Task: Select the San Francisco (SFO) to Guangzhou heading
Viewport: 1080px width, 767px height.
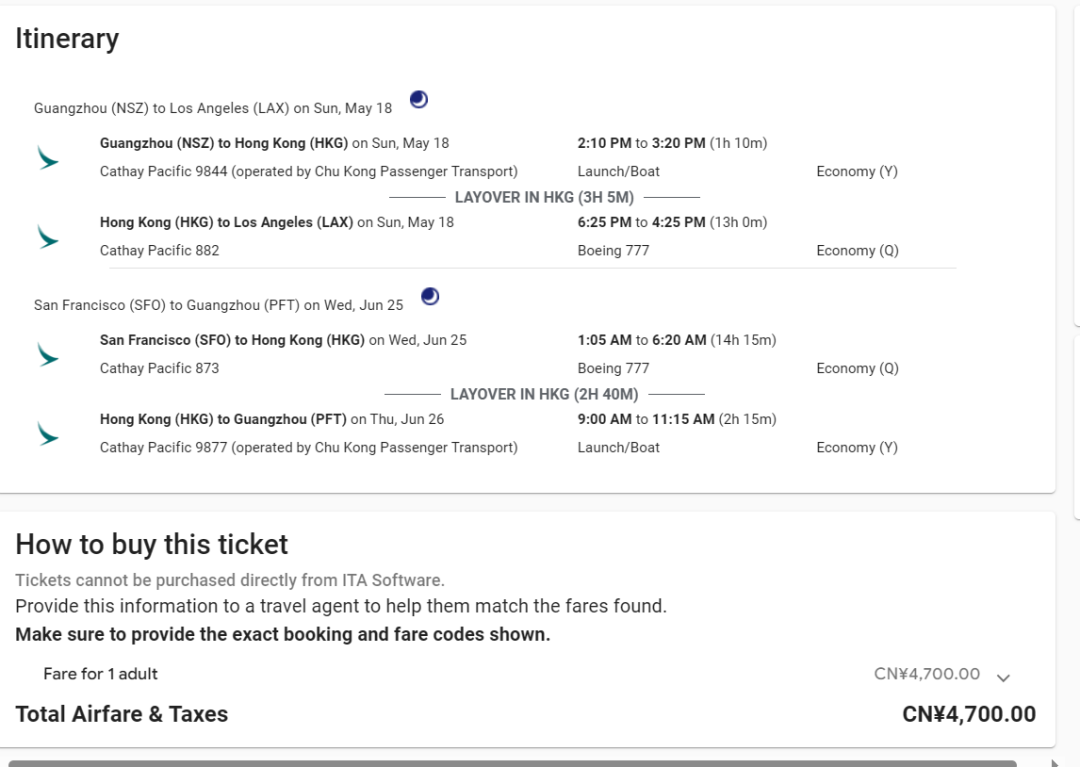Action: point(218,305)
